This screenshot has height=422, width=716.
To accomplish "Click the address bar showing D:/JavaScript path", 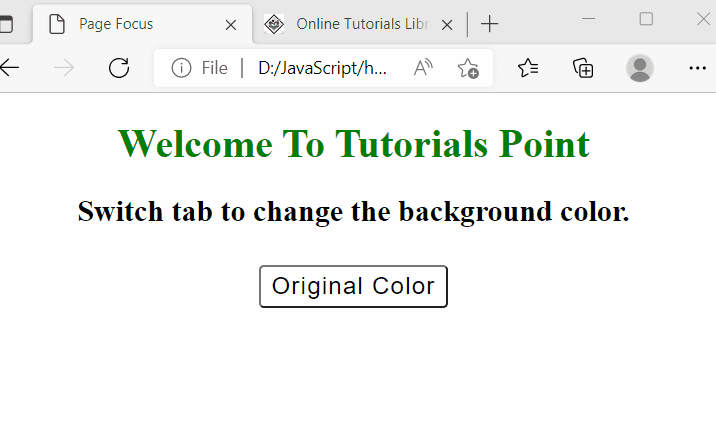I will [x=322, y=68].
